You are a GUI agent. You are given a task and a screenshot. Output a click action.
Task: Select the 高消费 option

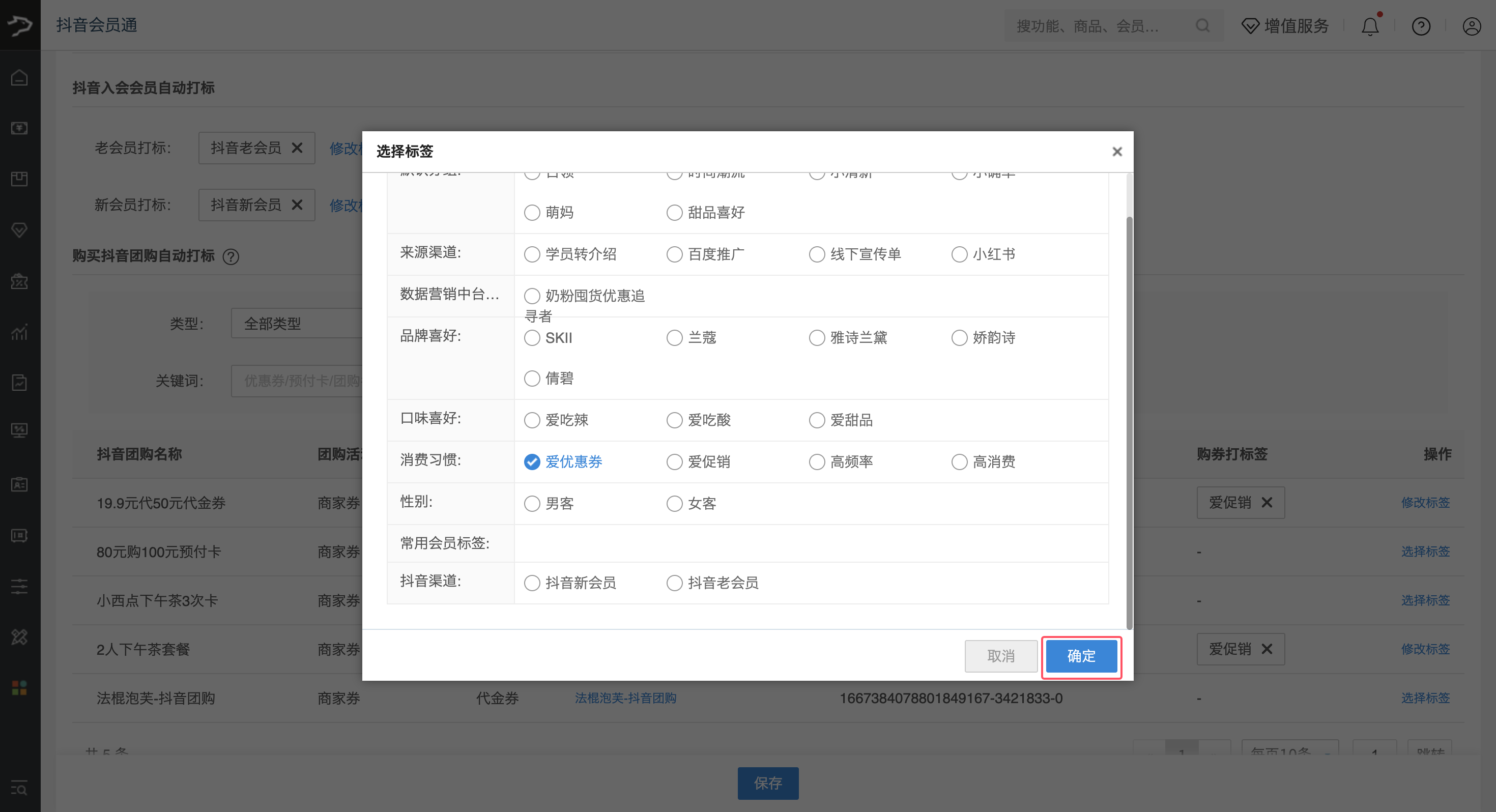click(983, 462)
